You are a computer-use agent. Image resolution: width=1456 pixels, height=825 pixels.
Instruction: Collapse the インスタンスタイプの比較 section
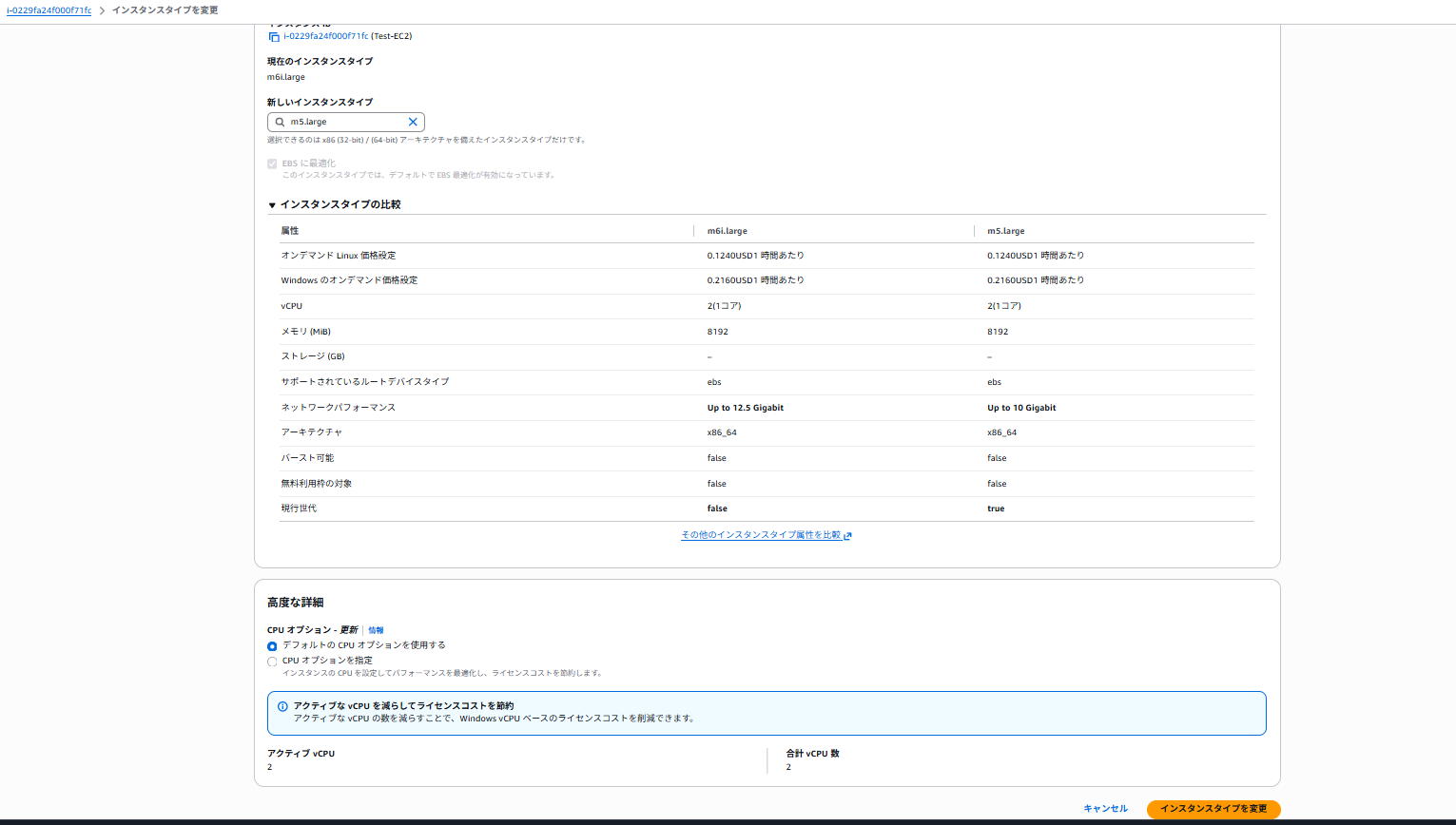click(x=272, y=205)
